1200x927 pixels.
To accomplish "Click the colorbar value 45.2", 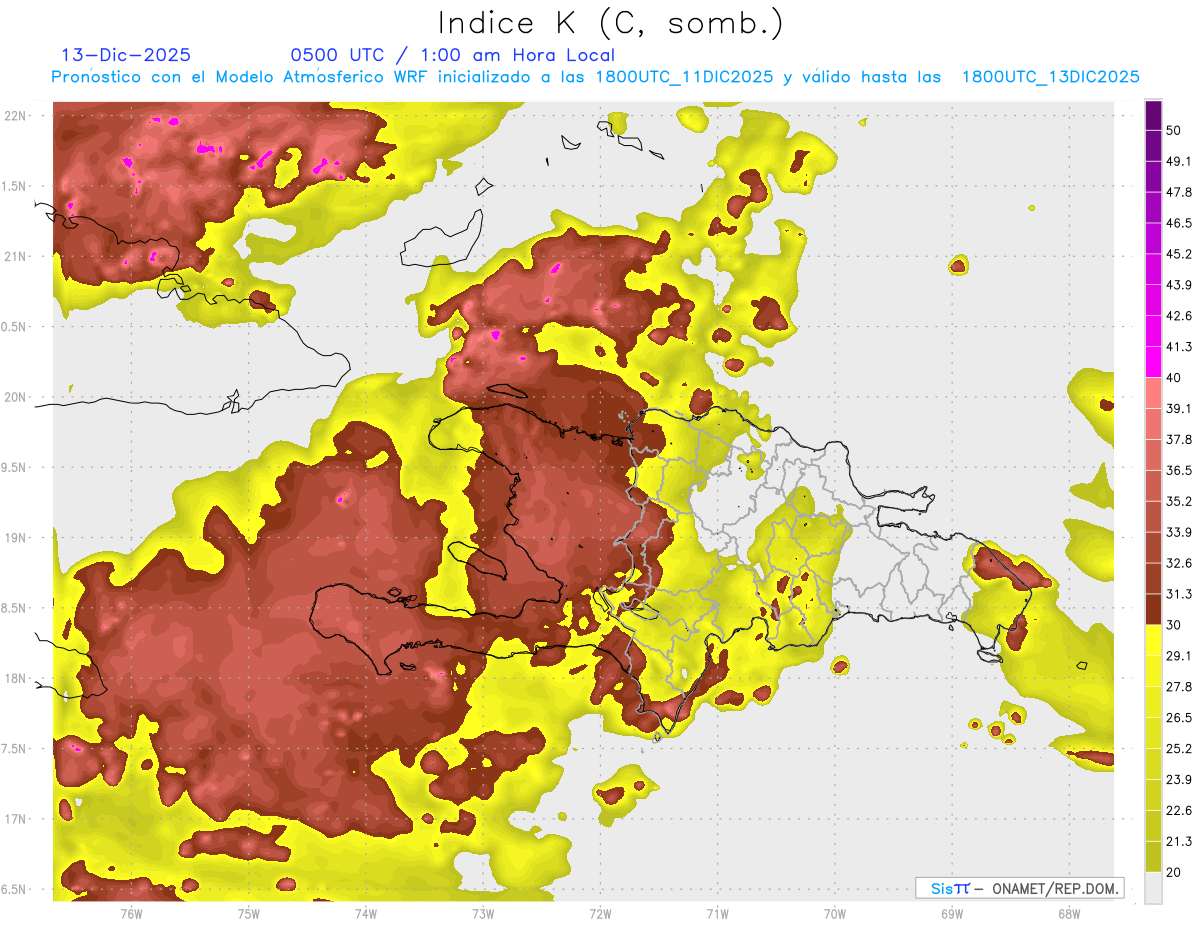I will click(1179, 254).
